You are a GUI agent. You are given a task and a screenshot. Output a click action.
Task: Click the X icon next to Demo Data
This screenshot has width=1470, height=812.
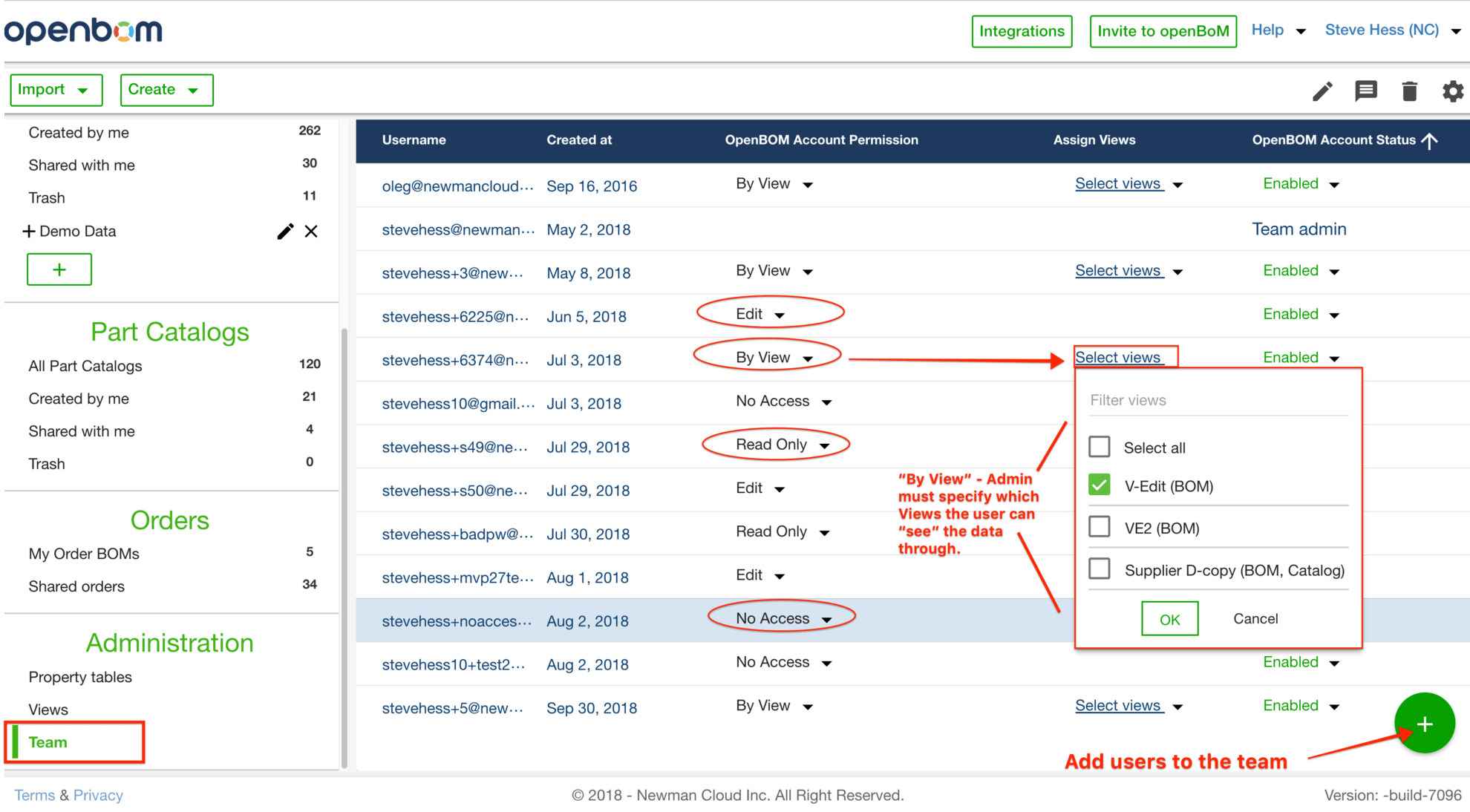(x=311, y=231)
